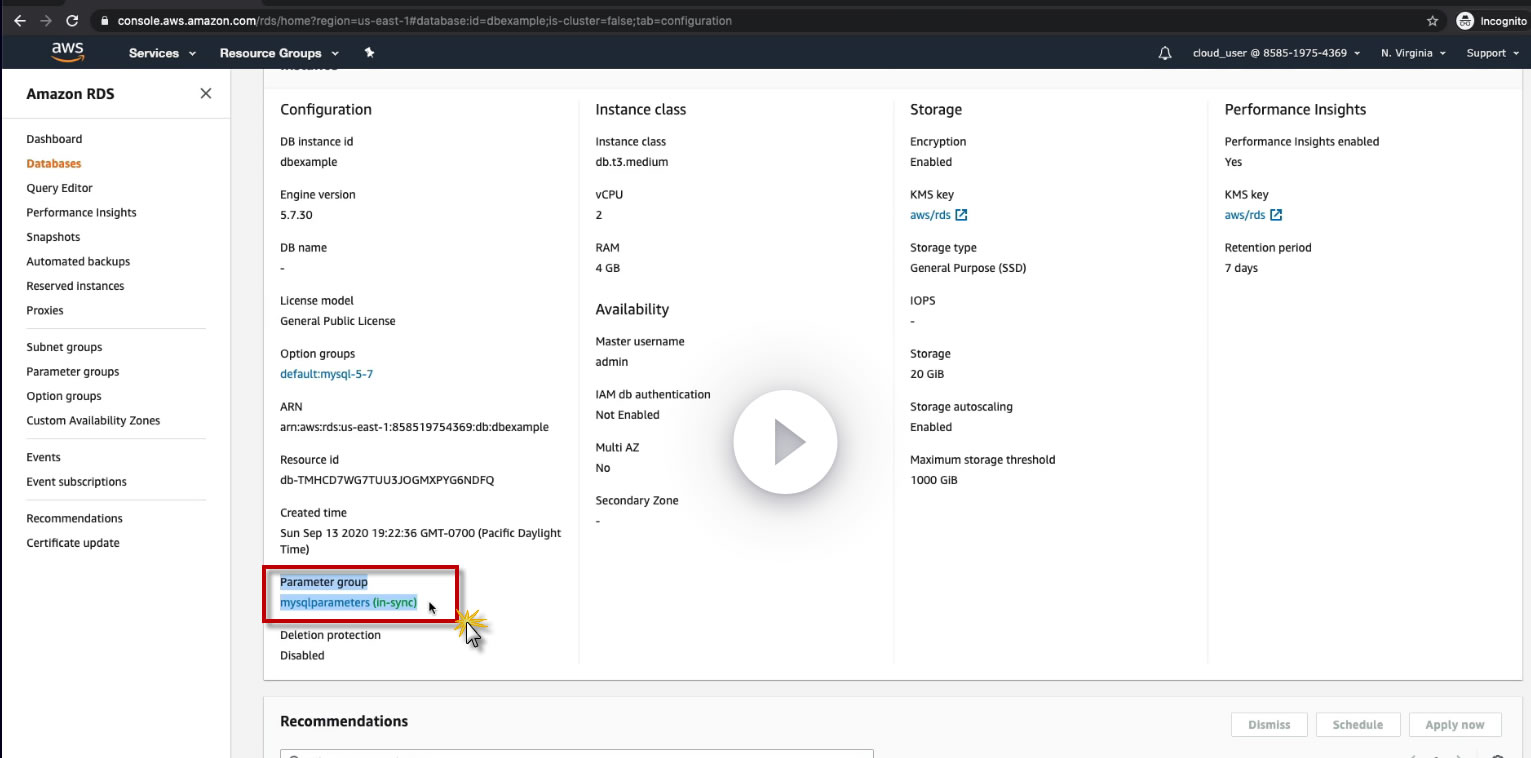Click the ARN value text
Screen dimensions: 1531x758
tap(414, 427)
